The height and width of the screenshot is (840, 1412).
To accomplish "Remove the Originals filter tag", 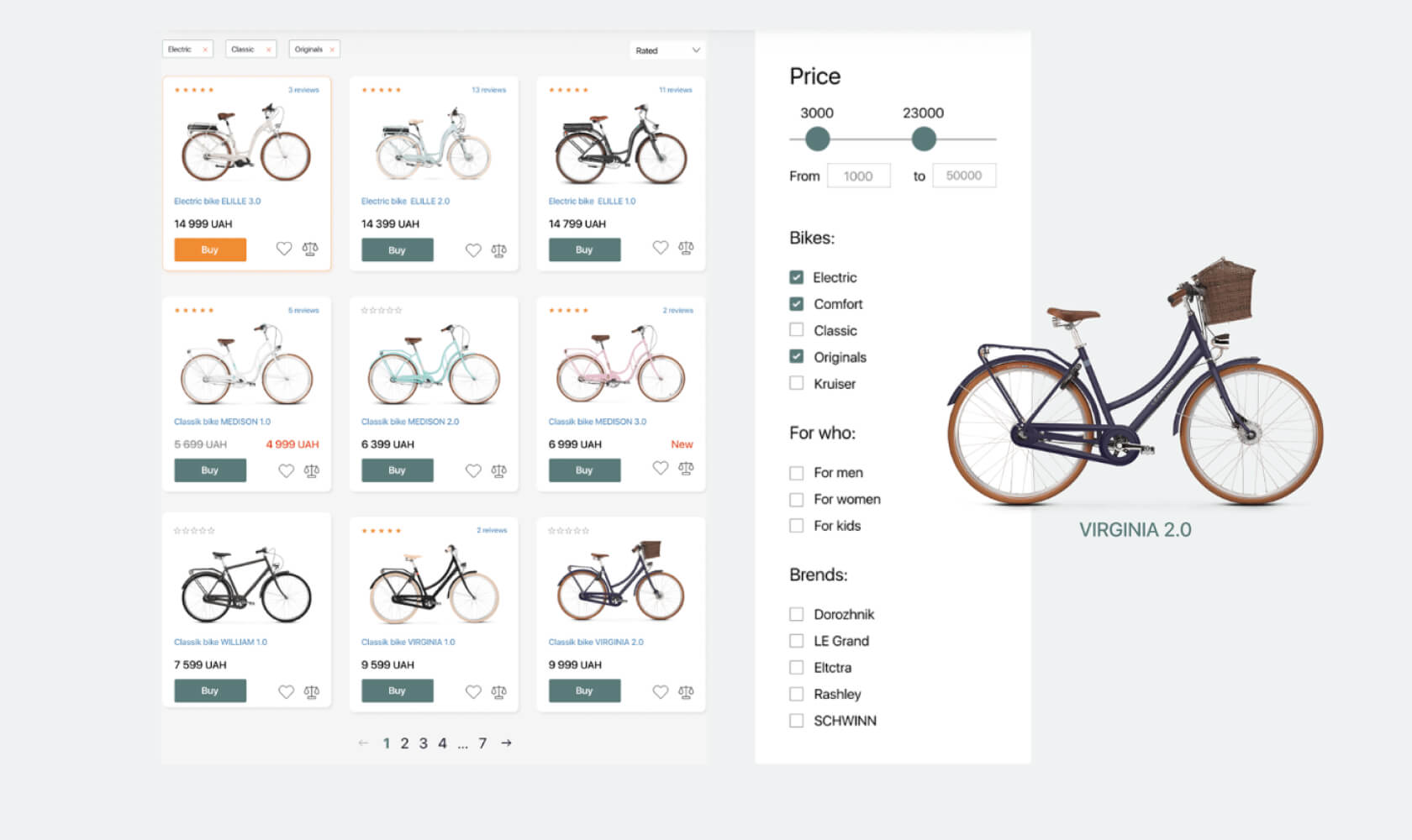I will point(332,50).
